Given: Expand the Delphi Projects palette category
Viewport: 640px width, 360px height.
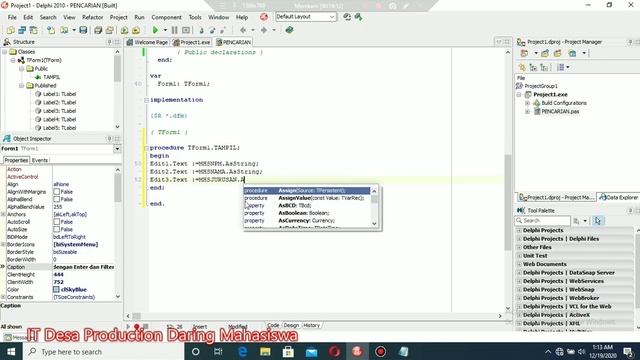Looking at the screenshot, I should pyautogui.click(x=519, y=231).
